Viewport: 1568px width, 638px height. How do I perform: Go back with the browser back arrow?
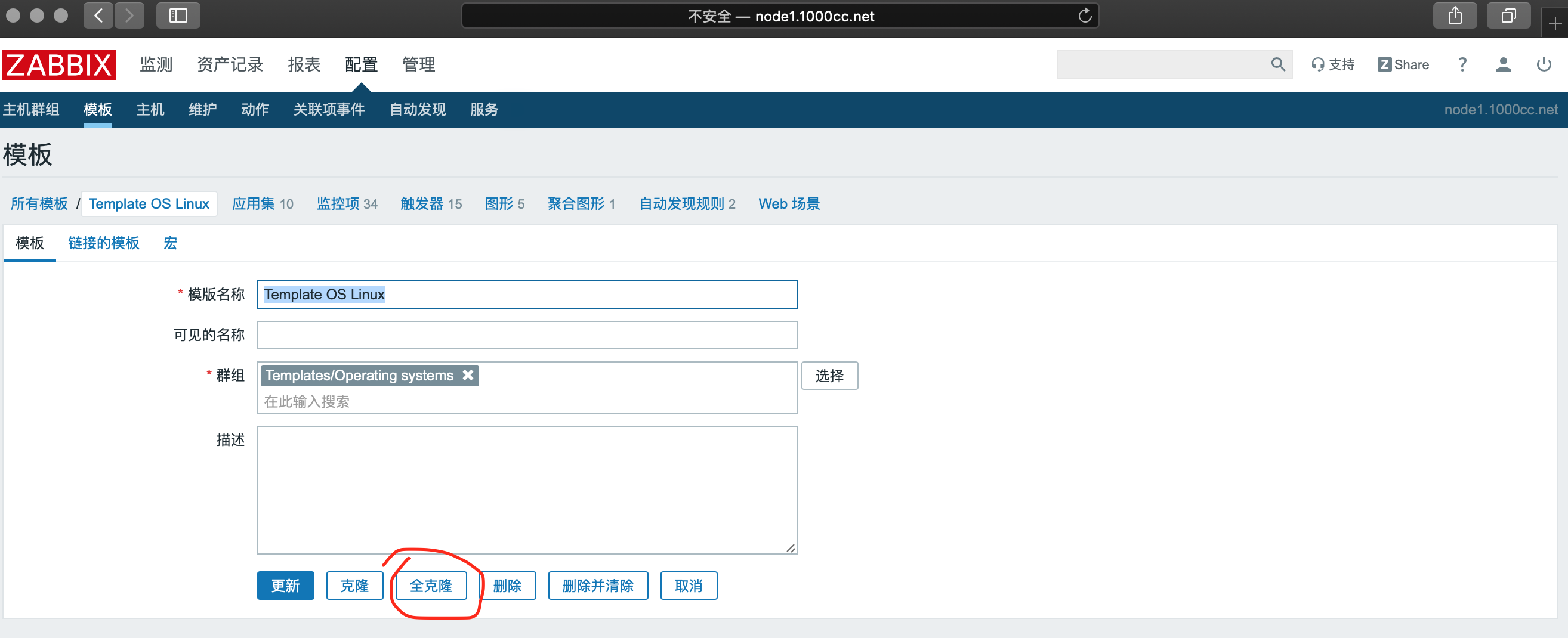[x=98, y=16]
